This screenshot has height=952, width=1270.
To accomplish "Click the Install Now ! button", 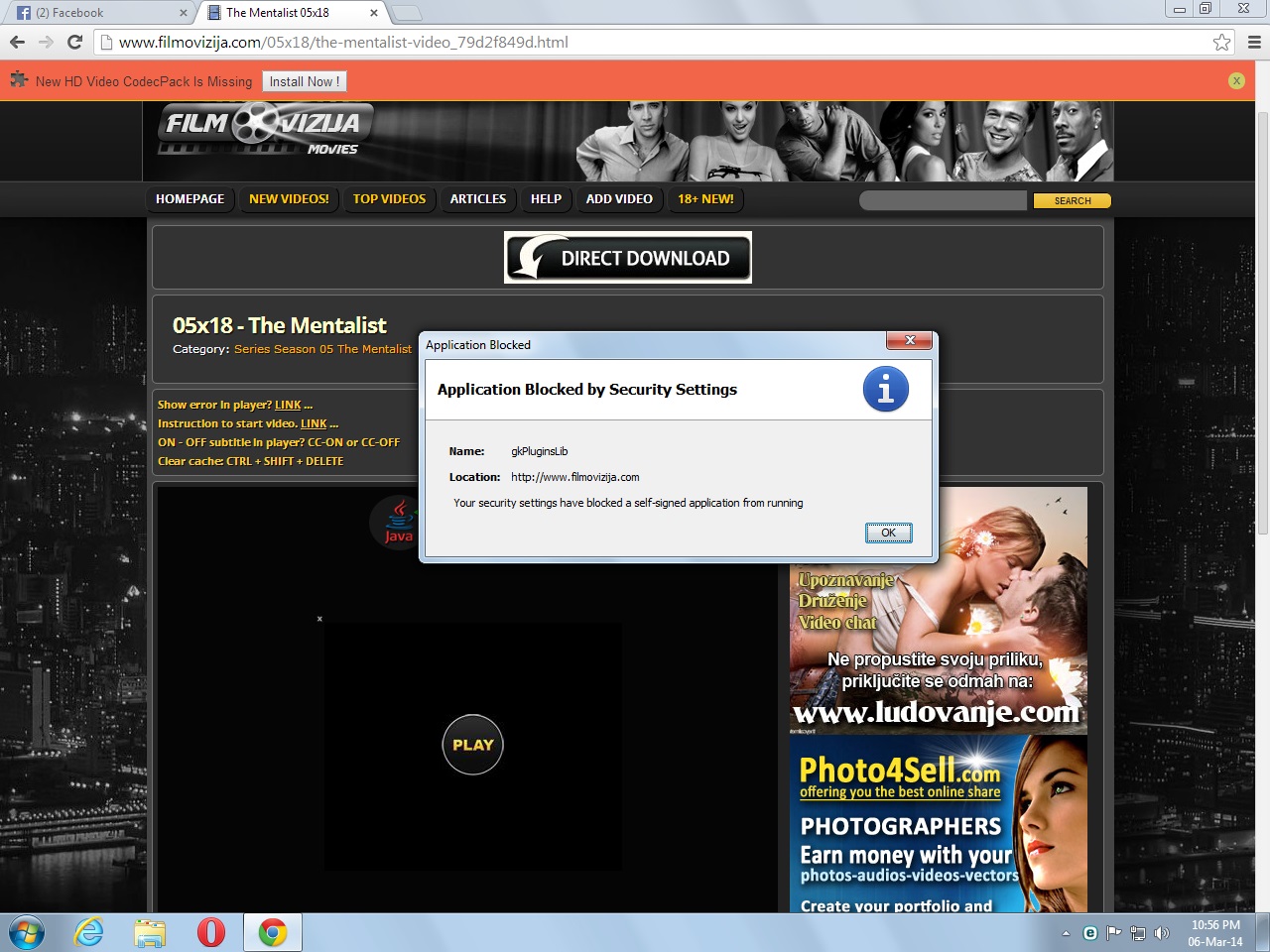I will point(305,81).
